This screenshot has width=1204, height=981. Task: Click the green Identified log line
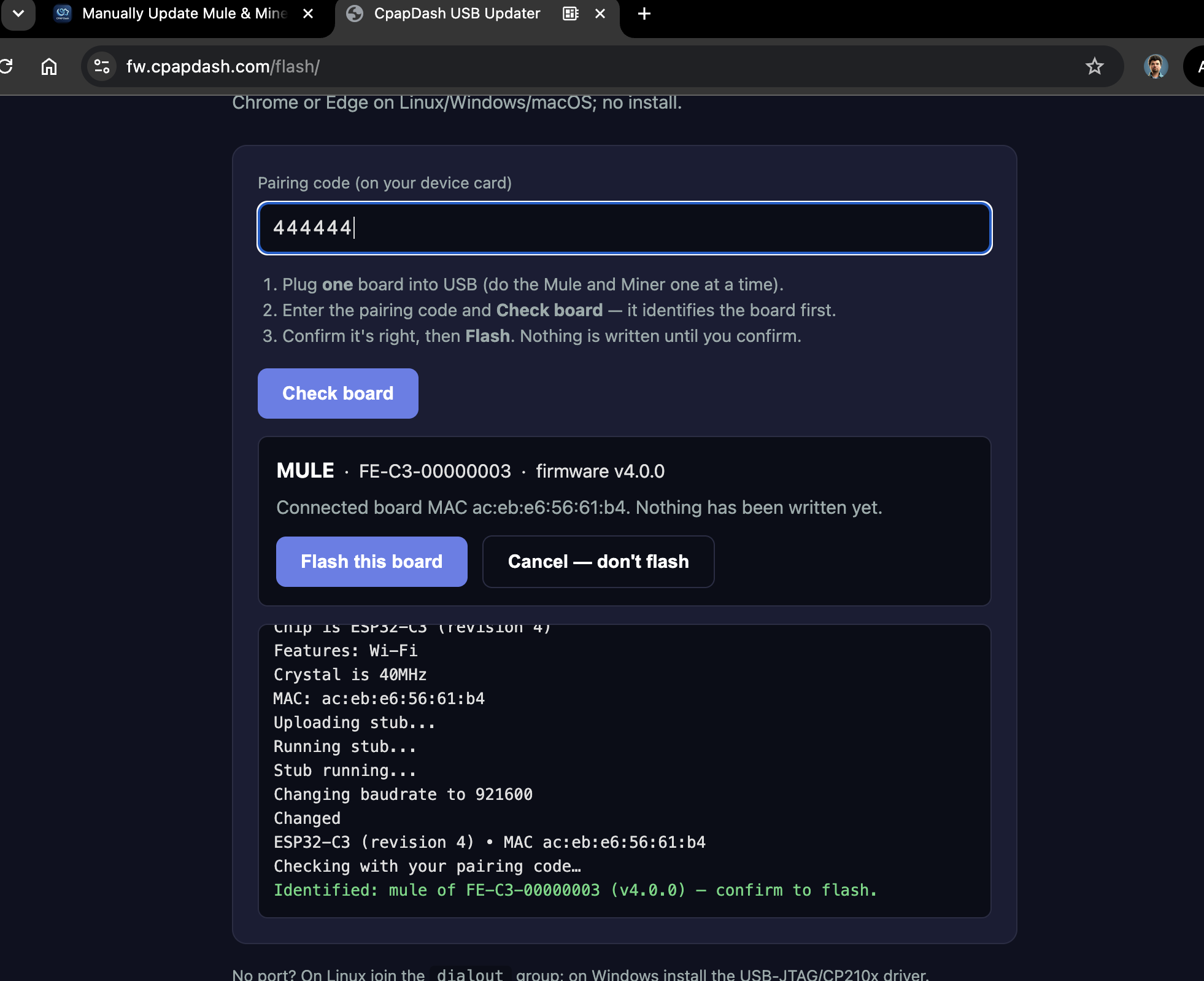tap(576, 890)
